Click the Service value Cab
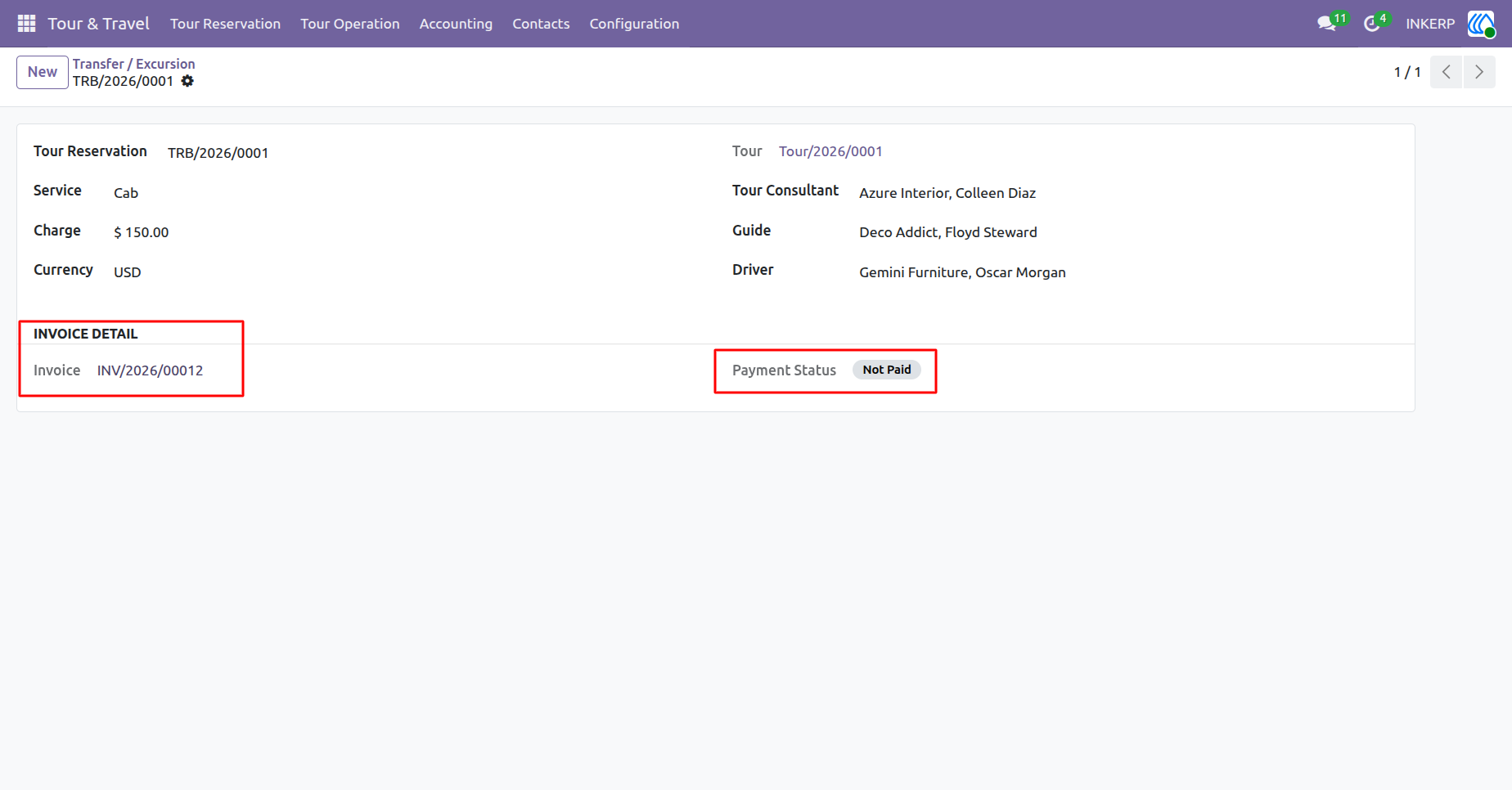This screenshot has height=790, width=1512. (x=126, y=193)
